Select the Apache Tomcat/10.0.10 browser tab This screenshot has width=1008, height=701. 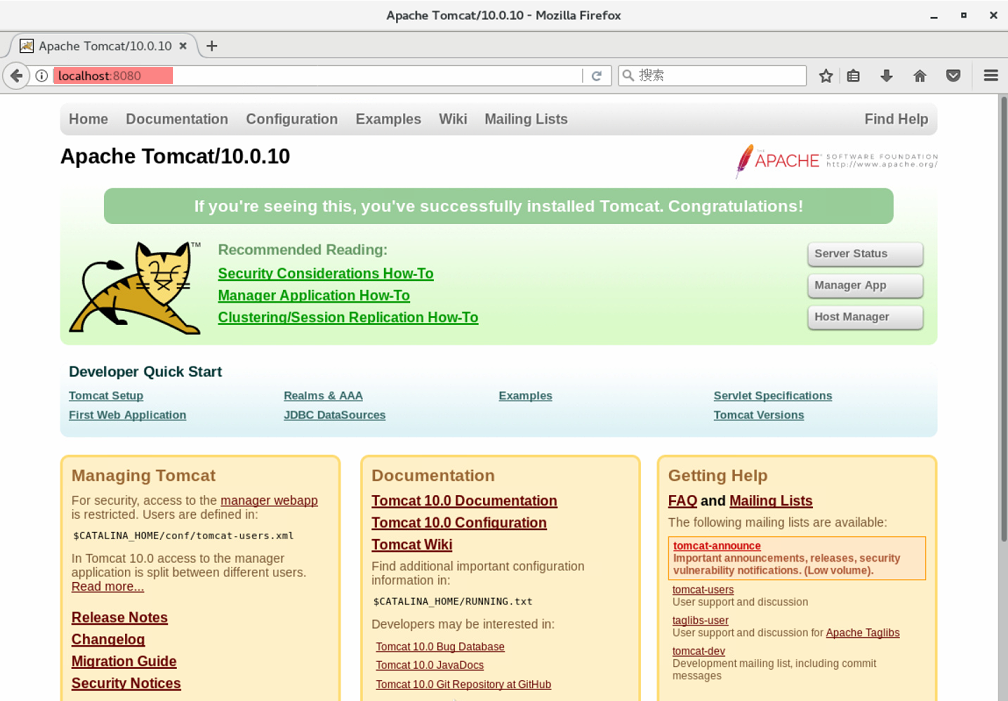click(x=104, y=46)
